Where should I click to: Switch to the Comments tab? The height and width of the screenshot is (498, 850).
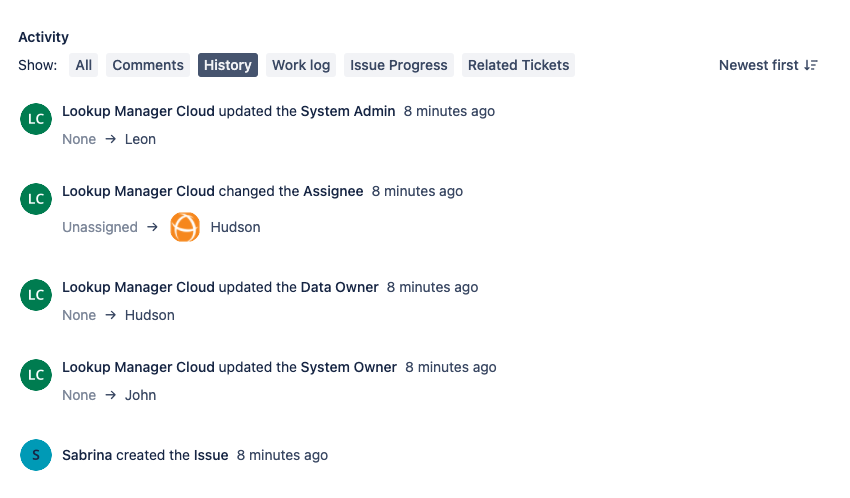click(148, 65)
